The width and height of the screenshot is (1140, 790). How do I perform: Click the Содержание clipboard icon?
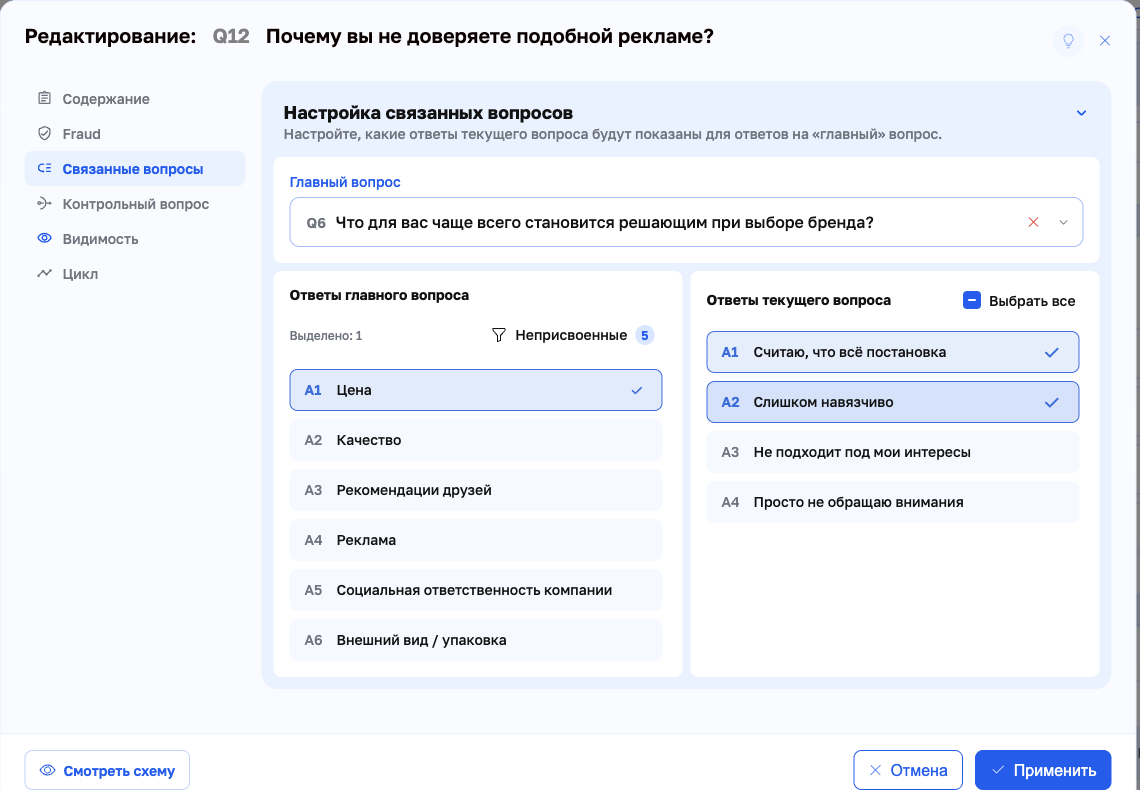coord(44,98)
